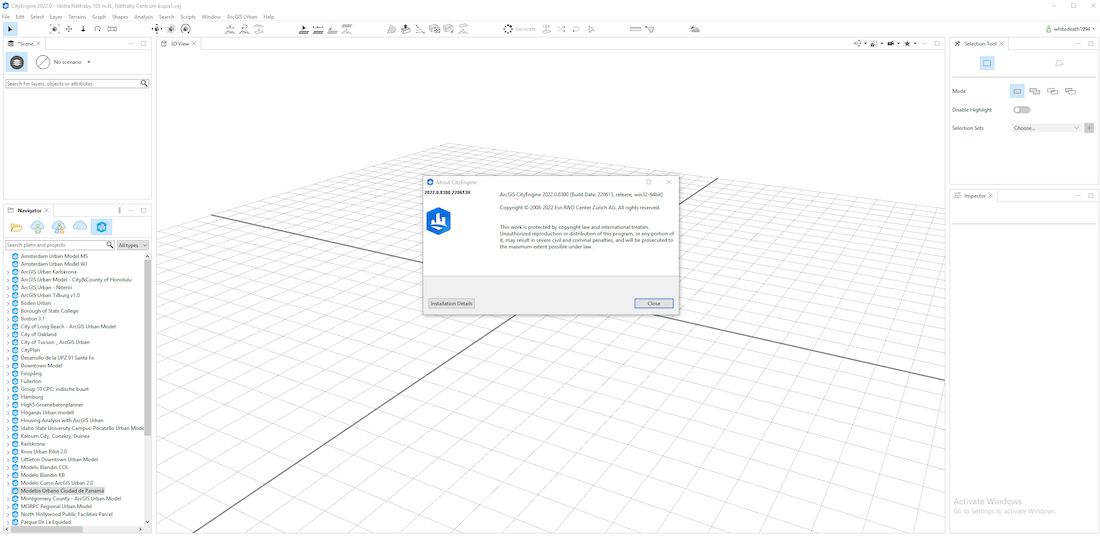Select the ArcGIS Urban icon in Navigator
The width and height of the screenshot is (1100, 536).
(x=101, y=226)
